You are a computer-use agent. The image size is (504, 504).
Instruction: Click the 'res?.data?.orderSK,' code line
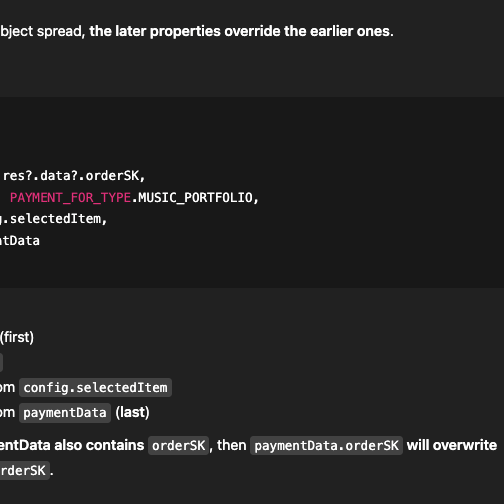tap(74, 176)
